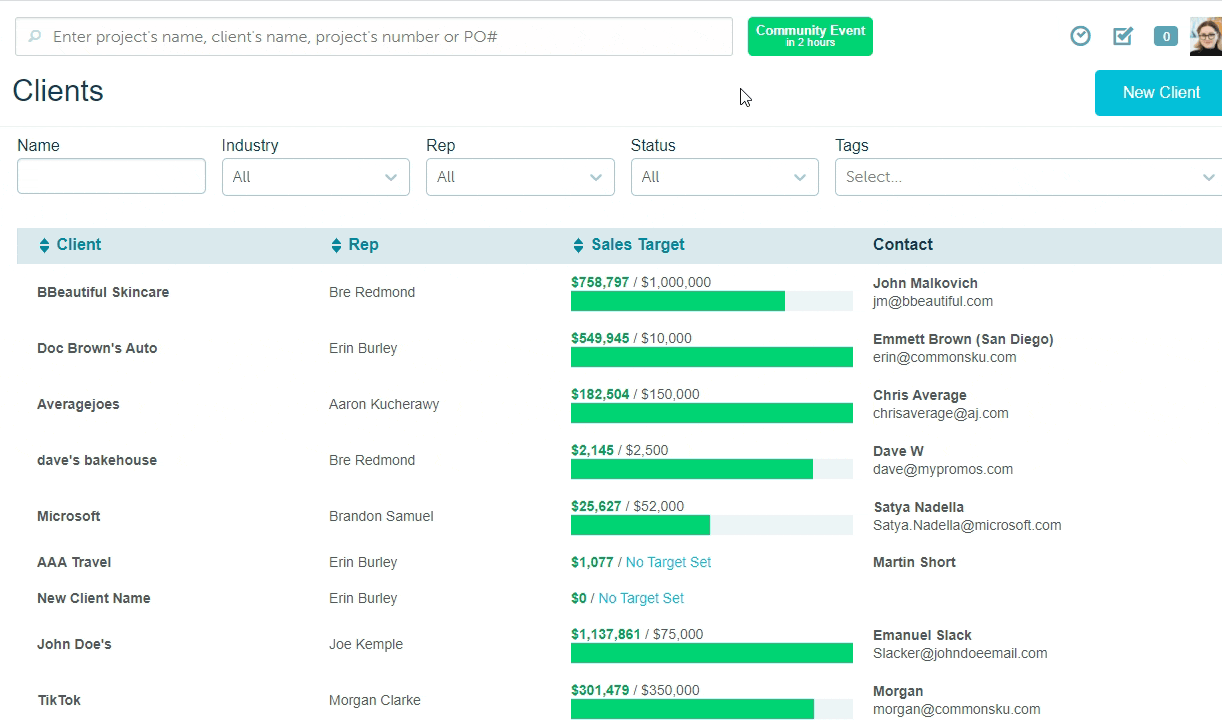Click the tasks checkmark icon in the header

pyautogui.click(x=1122, y=35)
